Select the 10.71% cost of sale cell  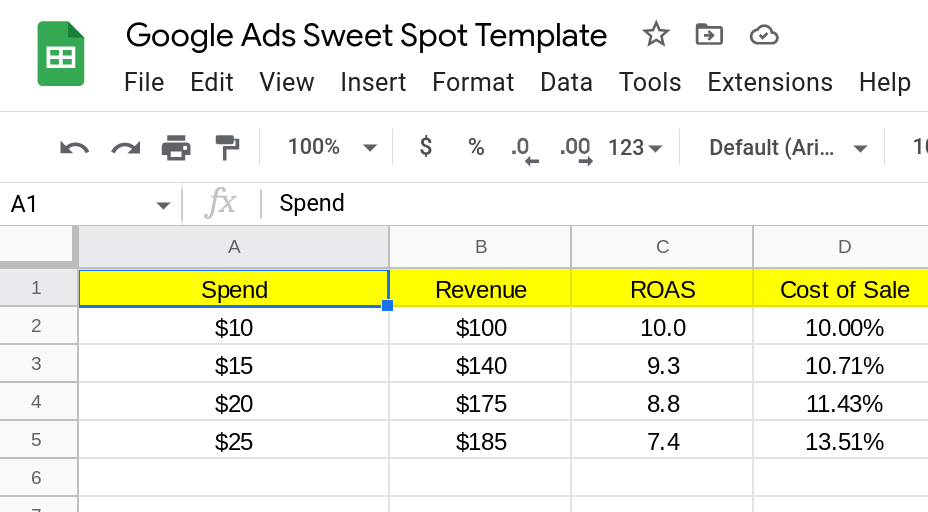coord(841,365)
